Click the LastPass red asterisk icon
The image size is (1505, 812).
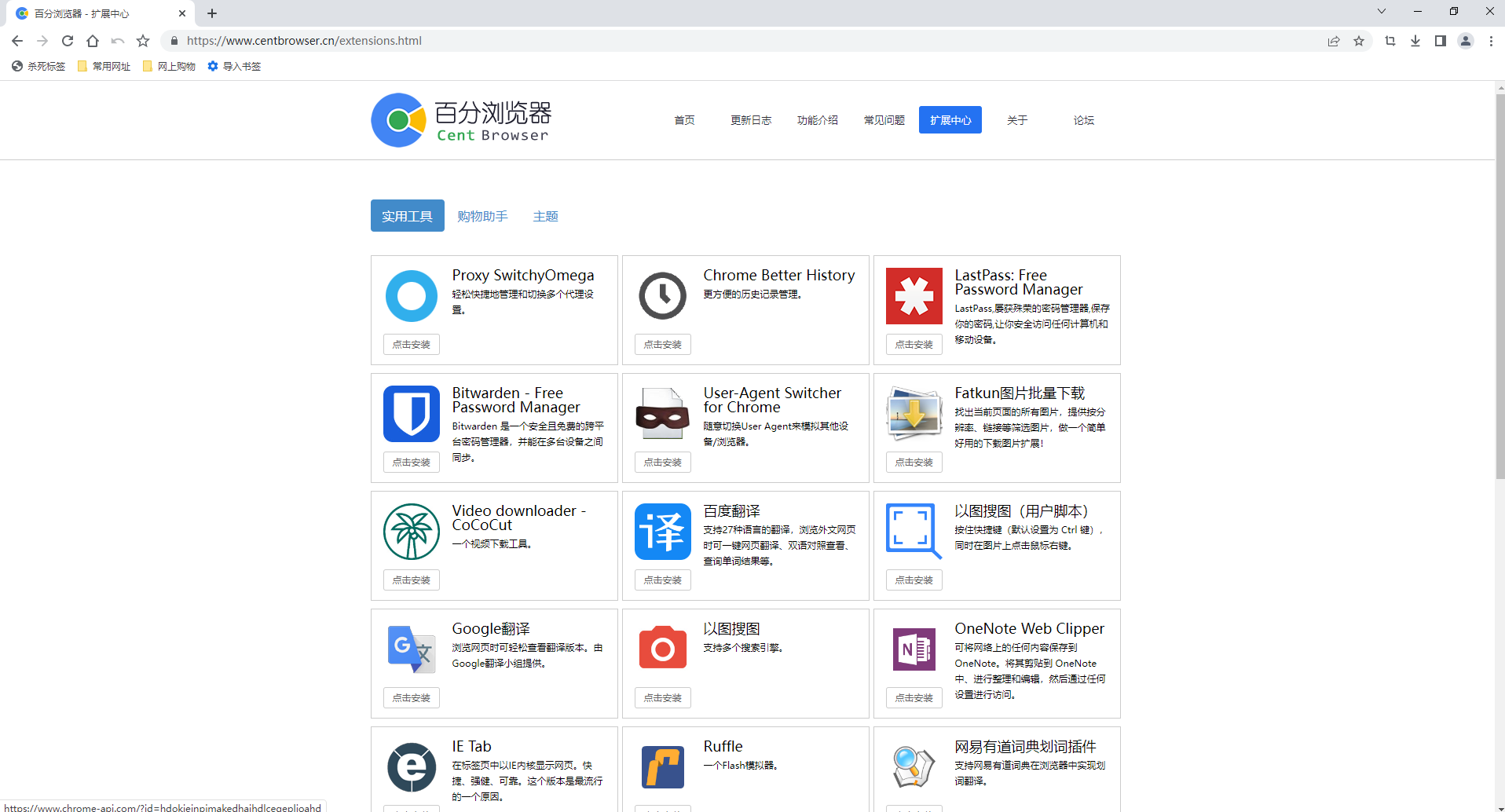pyautogui.click(x=914, y=296)
